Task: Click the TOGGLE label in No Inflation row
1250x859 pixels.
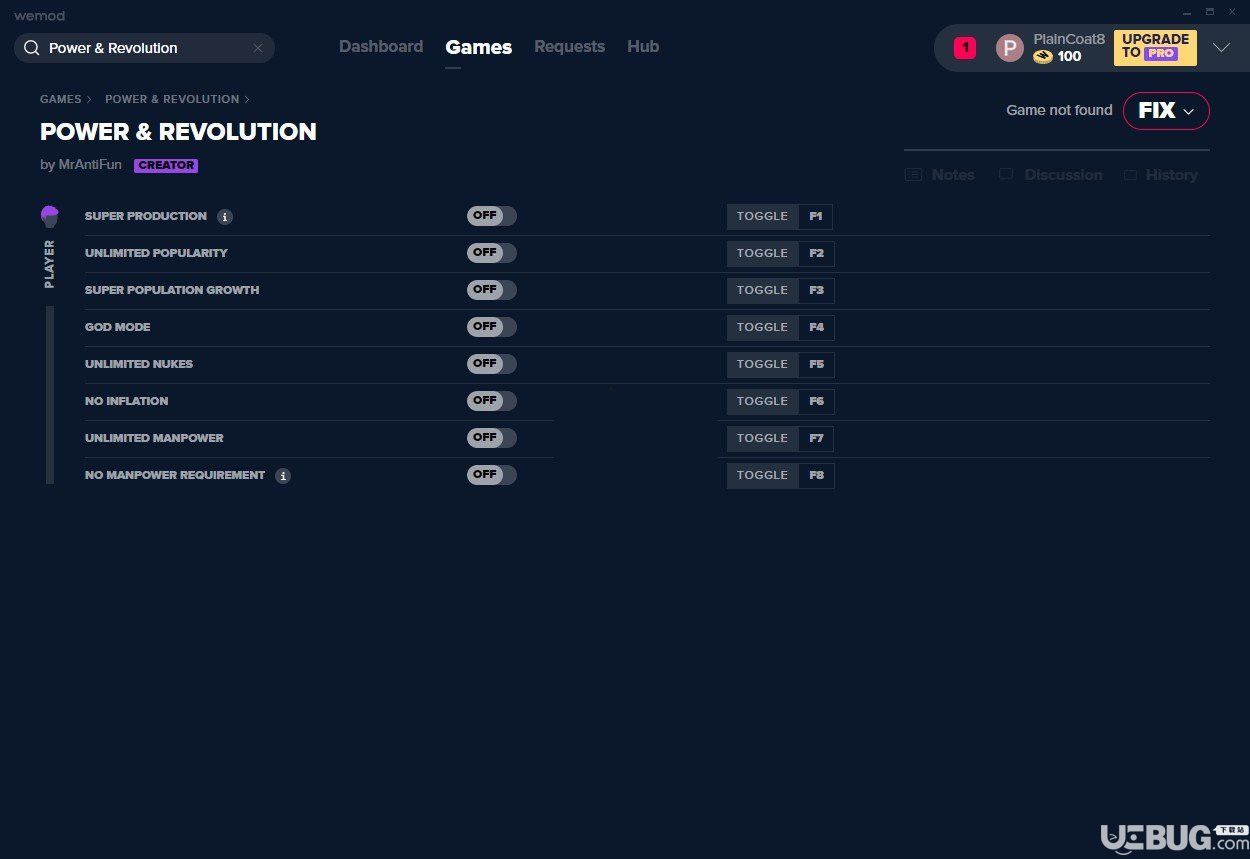Action: point(762,401)
